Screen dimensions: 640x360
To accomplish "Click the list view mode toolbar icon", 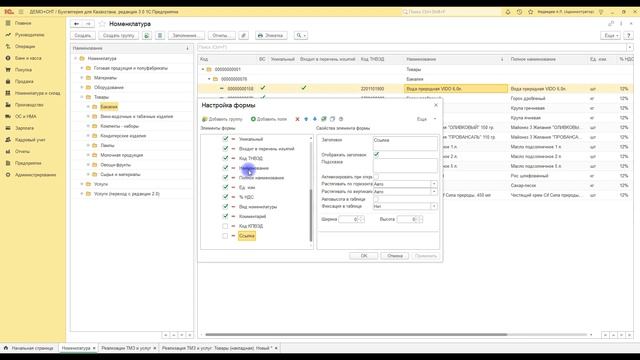I will pos(160,36).
